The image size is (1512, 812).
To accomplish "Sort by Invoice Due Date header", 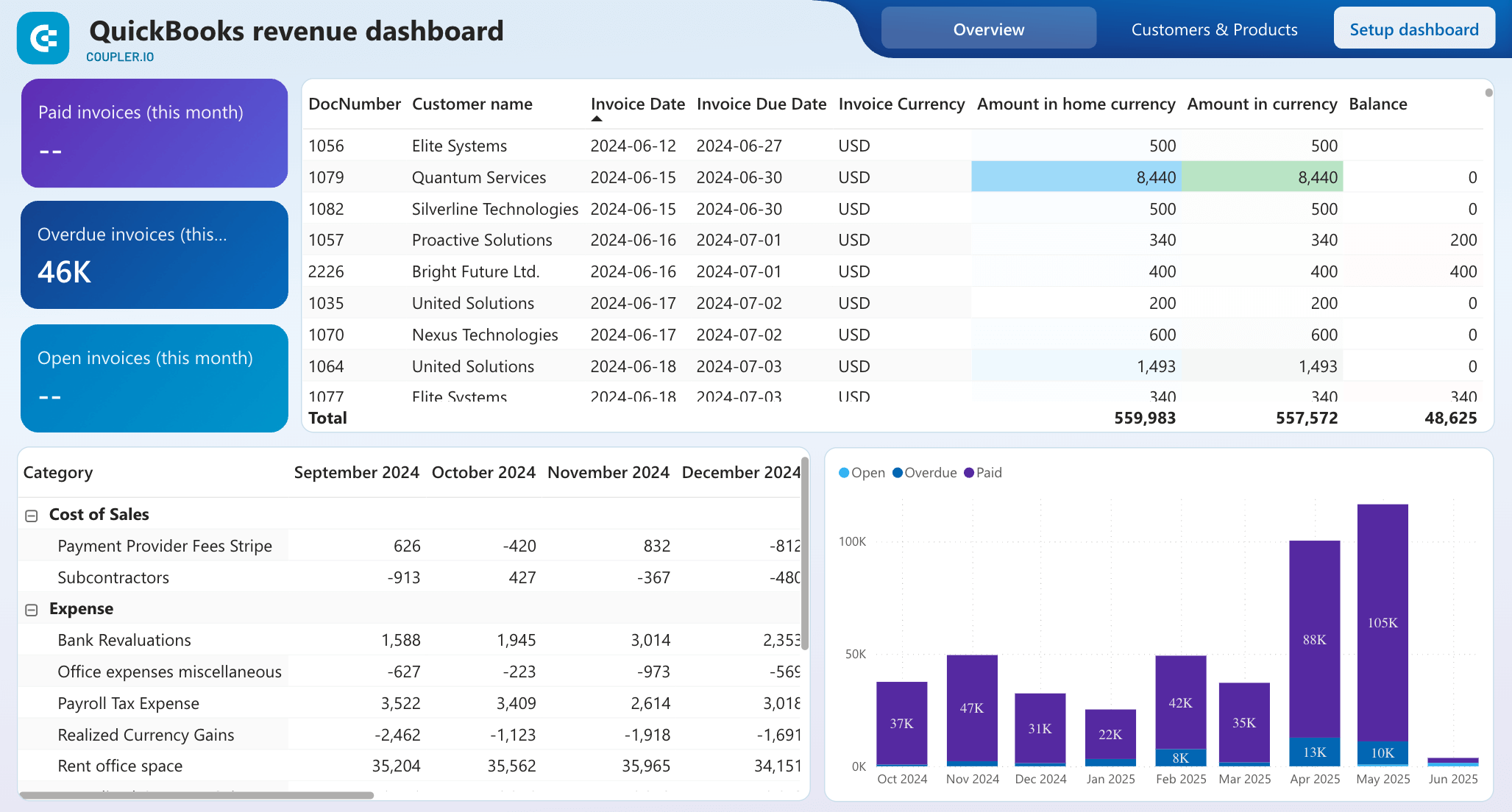I will [x=762, y=104].
